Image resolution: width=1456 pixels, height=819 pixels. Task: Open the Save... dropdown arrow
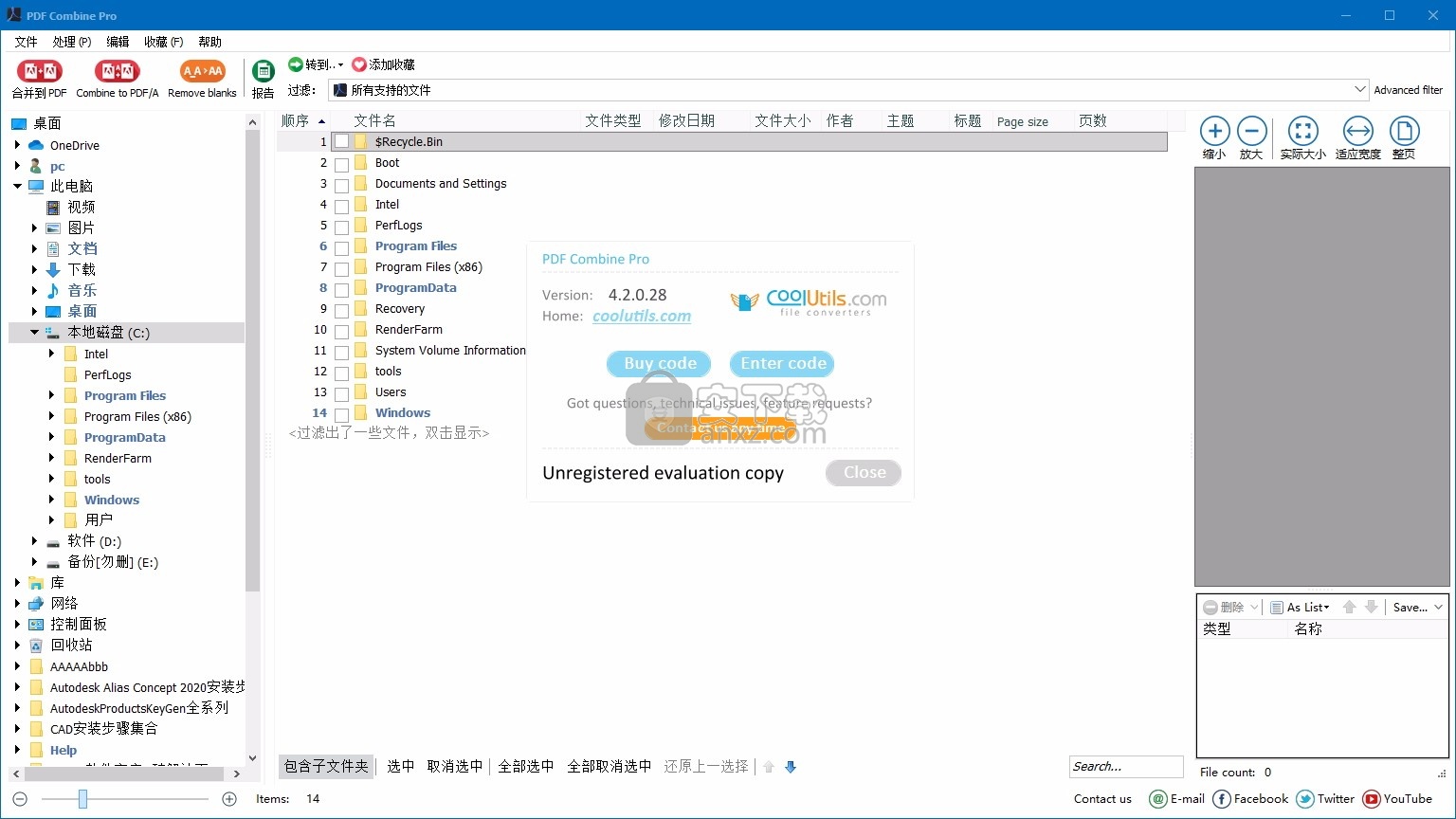[1438, 607]
